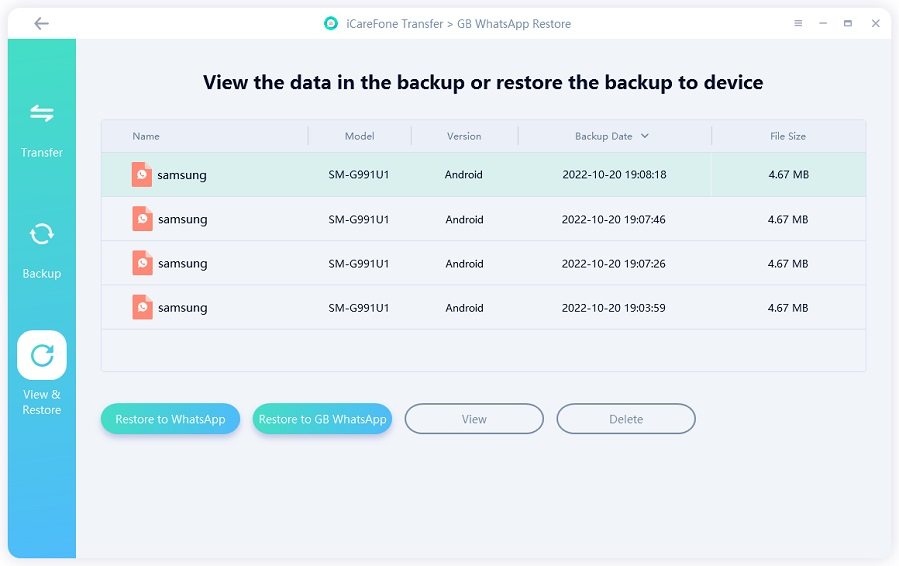
Task: Select samsung name in 19:07:26 row
Action: [182, 263]
